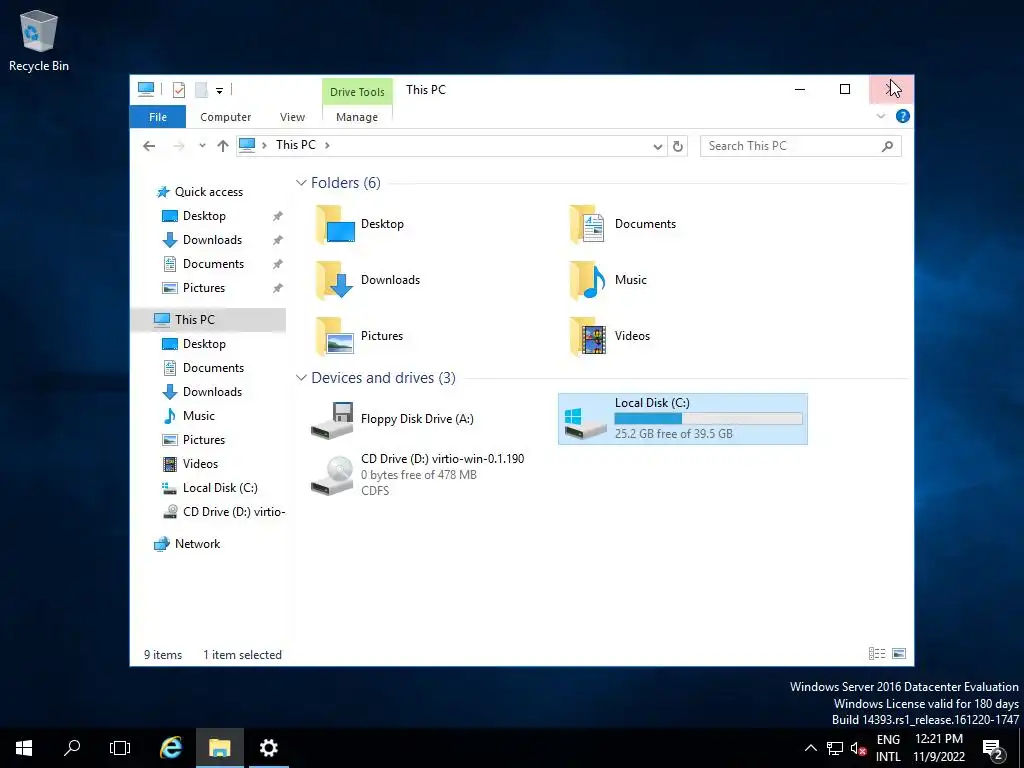Maximize the This PC window
1024x768 pixels.
click(x=845, y=89)
